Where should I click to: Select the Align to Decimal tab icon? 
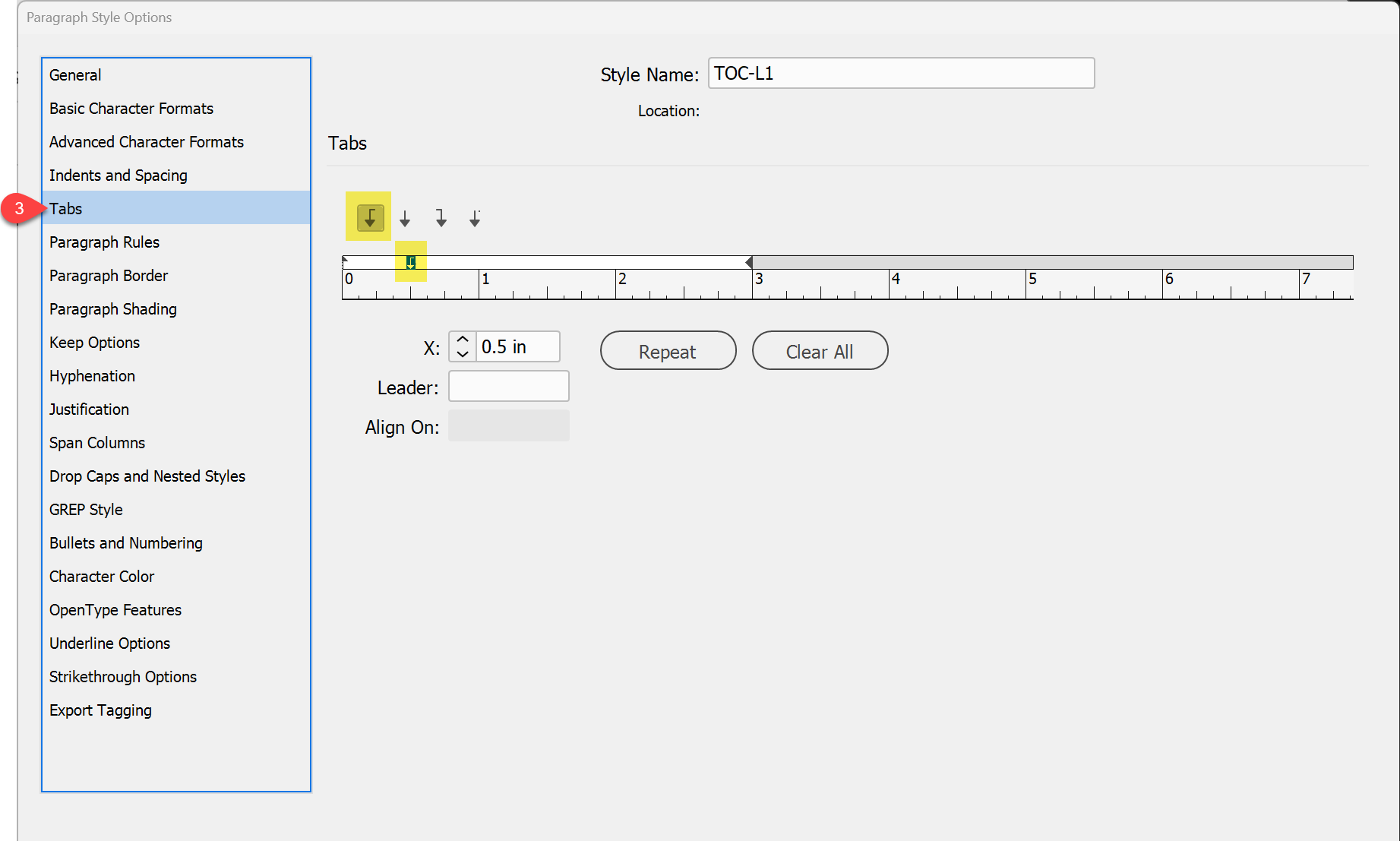[x=474, y=218]
